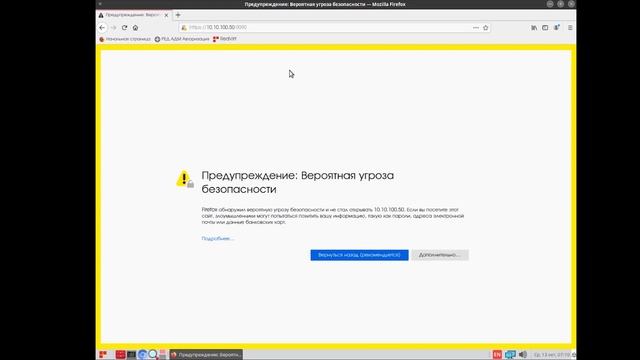This screenshot has width=640, height=360.
Task: Switch to Firefox window in taskbar
Action: click(206, 355)
